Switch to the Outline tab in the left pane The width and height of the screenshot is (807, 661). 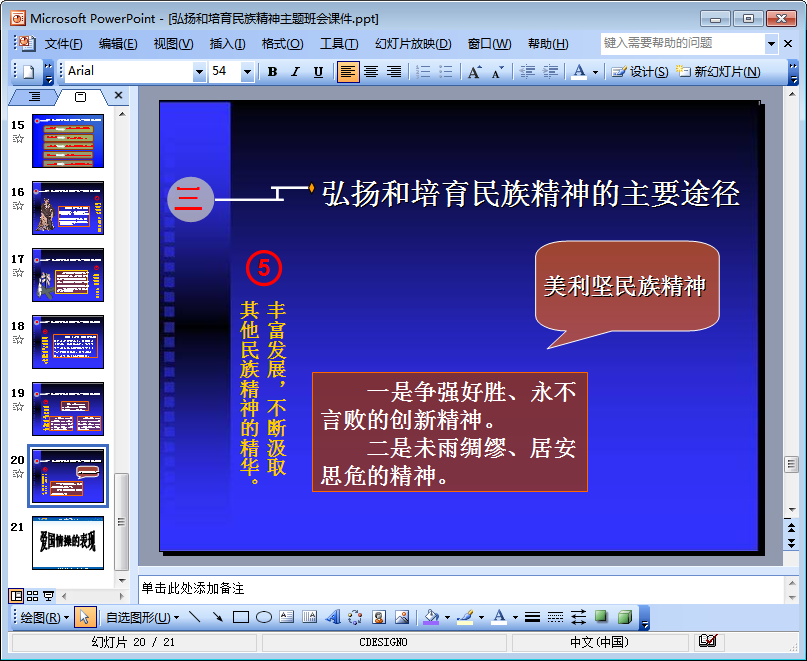[x=34, y=96]
